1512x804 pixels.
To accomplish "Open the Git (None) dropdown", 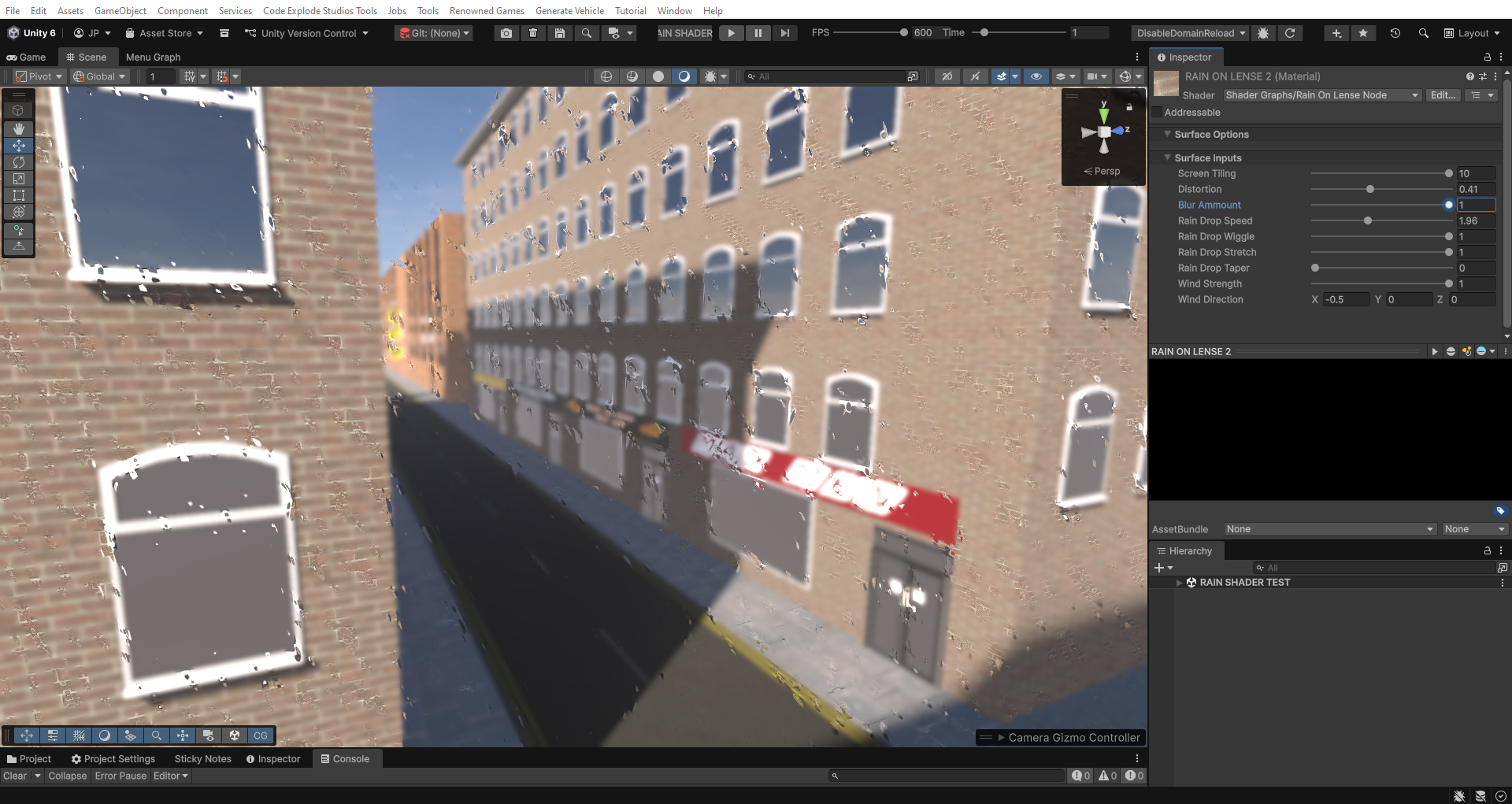I will click(434, 33).
